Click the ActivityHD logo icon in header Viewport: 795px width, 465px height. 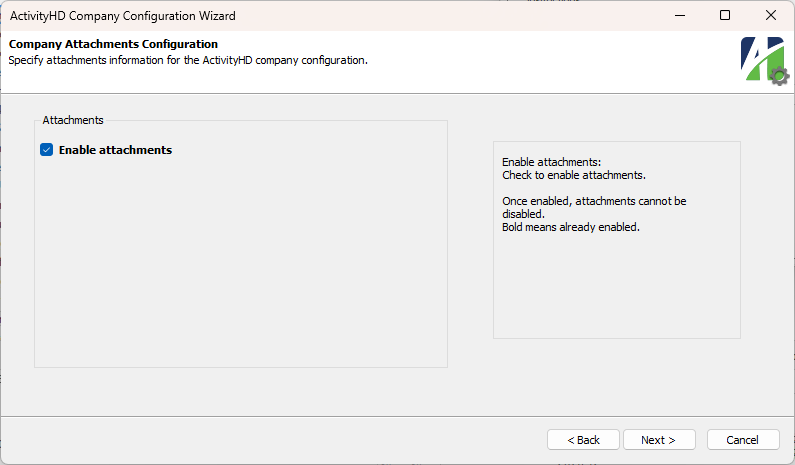(762, 59)
